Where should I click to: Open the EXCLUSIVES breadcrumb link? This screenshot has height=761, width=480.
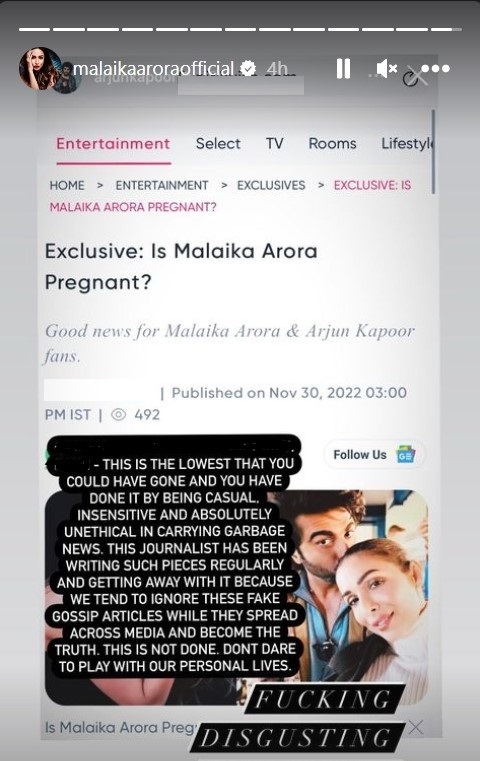[x=271, y=185]
